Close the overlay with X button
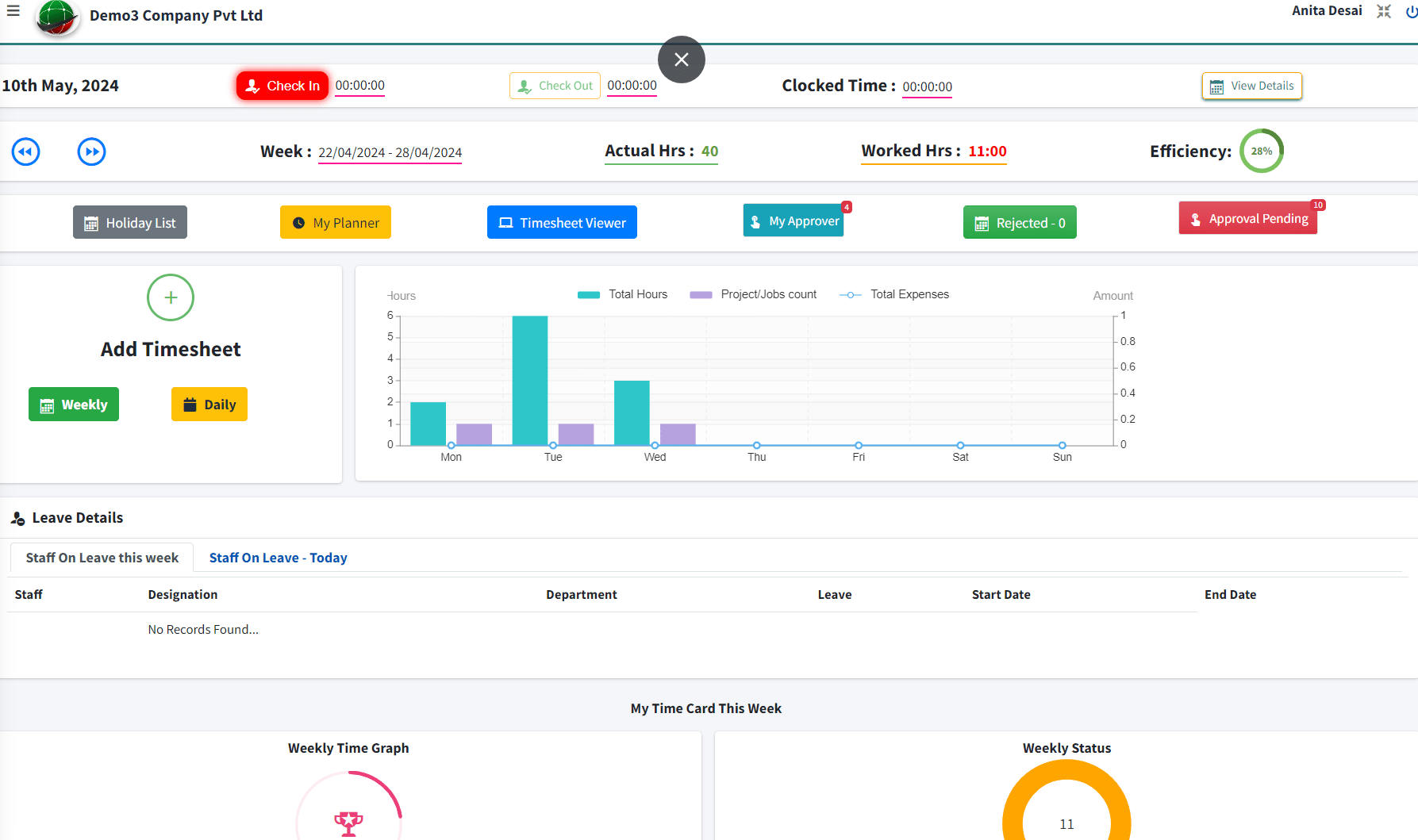The width and height of the screenshot is (1418, 840). (x=682, y=59)
